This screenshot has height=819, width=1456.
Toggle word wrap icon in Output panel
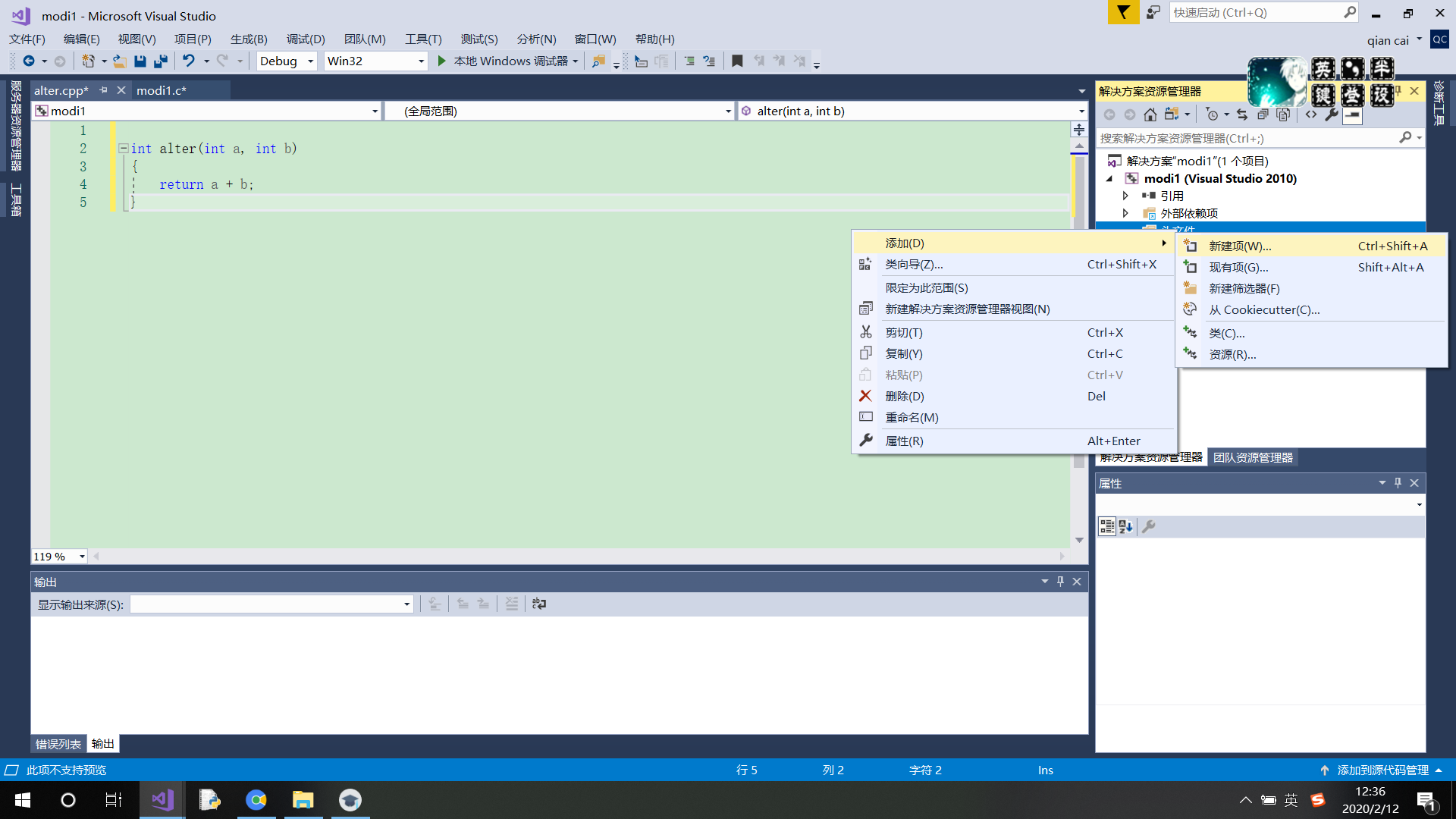tap(539, 604)
